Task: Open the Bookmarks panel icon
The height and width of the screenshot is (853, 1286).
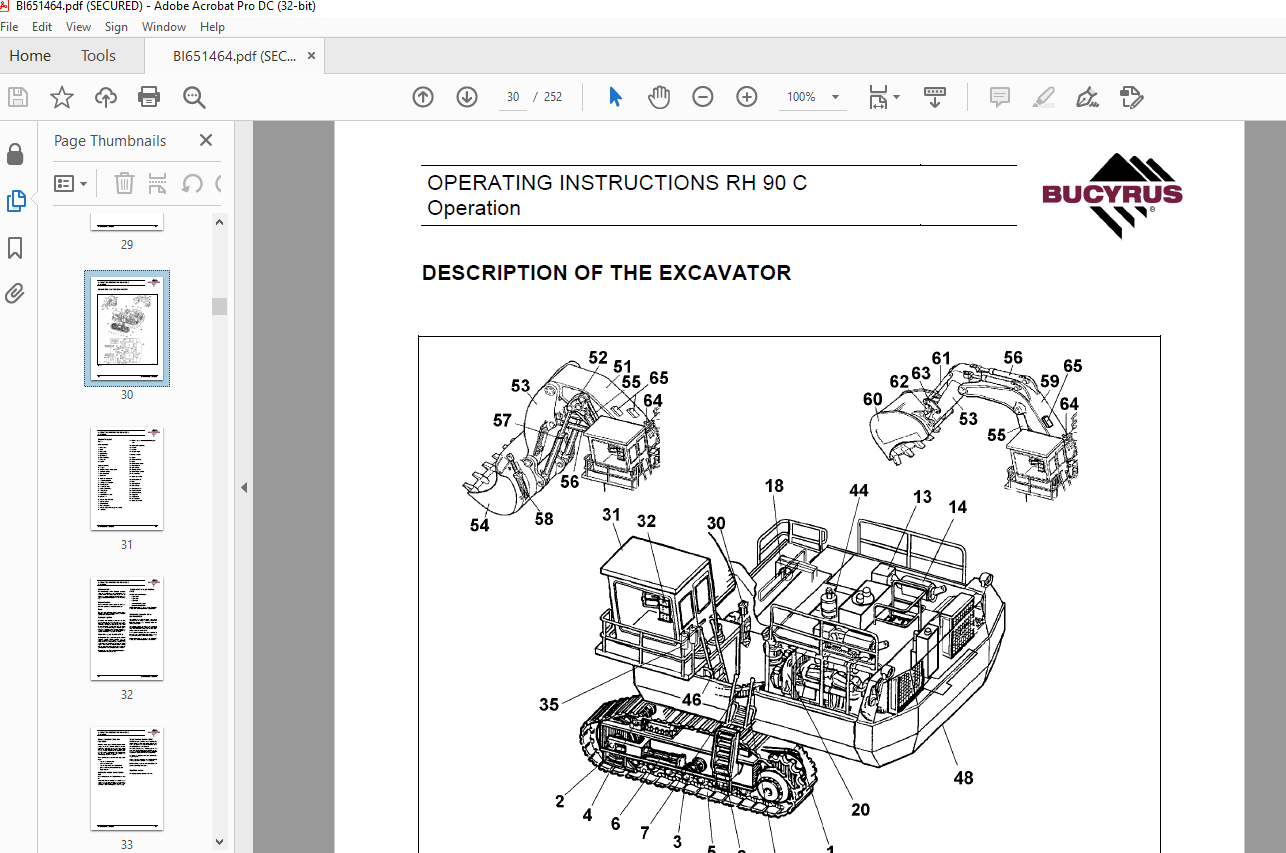Action: 15,248
